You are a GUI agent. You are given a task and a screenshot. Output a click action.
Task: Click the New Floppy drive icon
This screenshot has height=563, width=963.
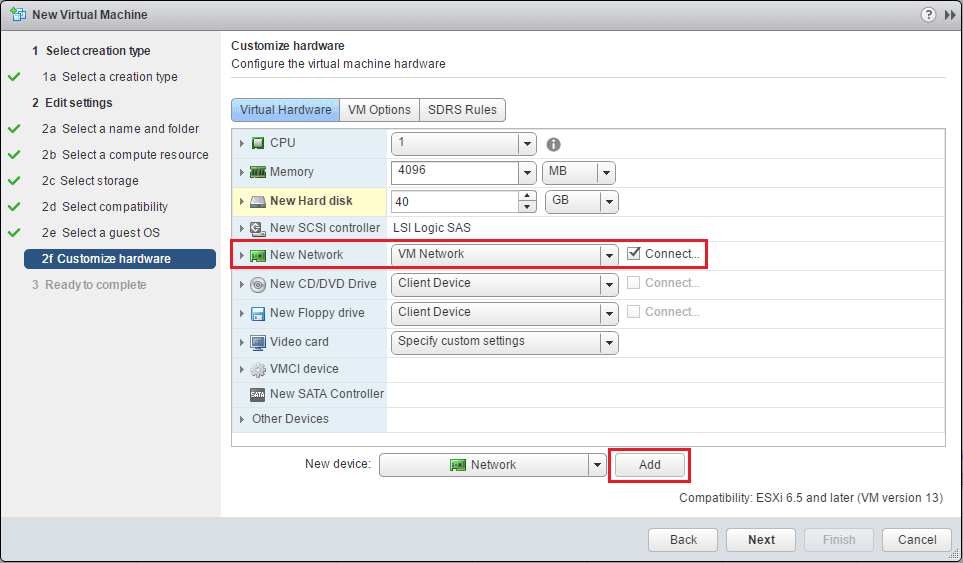tap(258, 313)
